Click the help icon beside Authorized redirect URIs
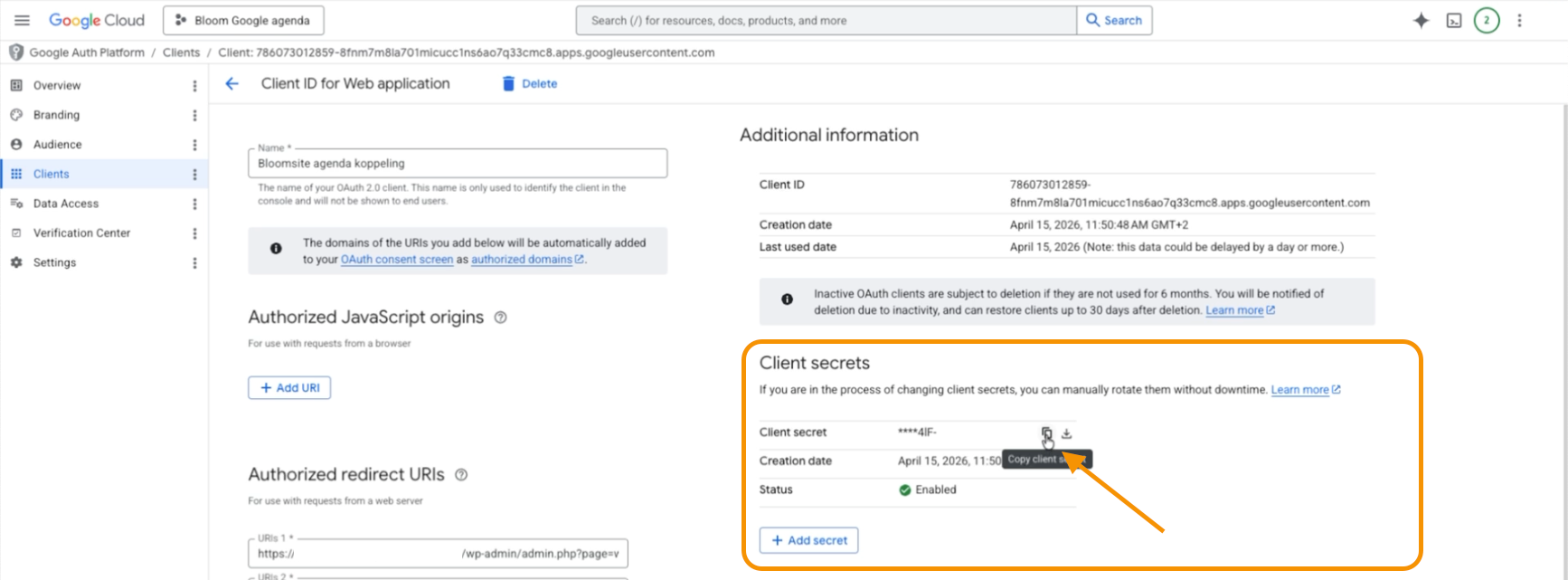This screenshot has height=580, width=1568. coord(461,475)
